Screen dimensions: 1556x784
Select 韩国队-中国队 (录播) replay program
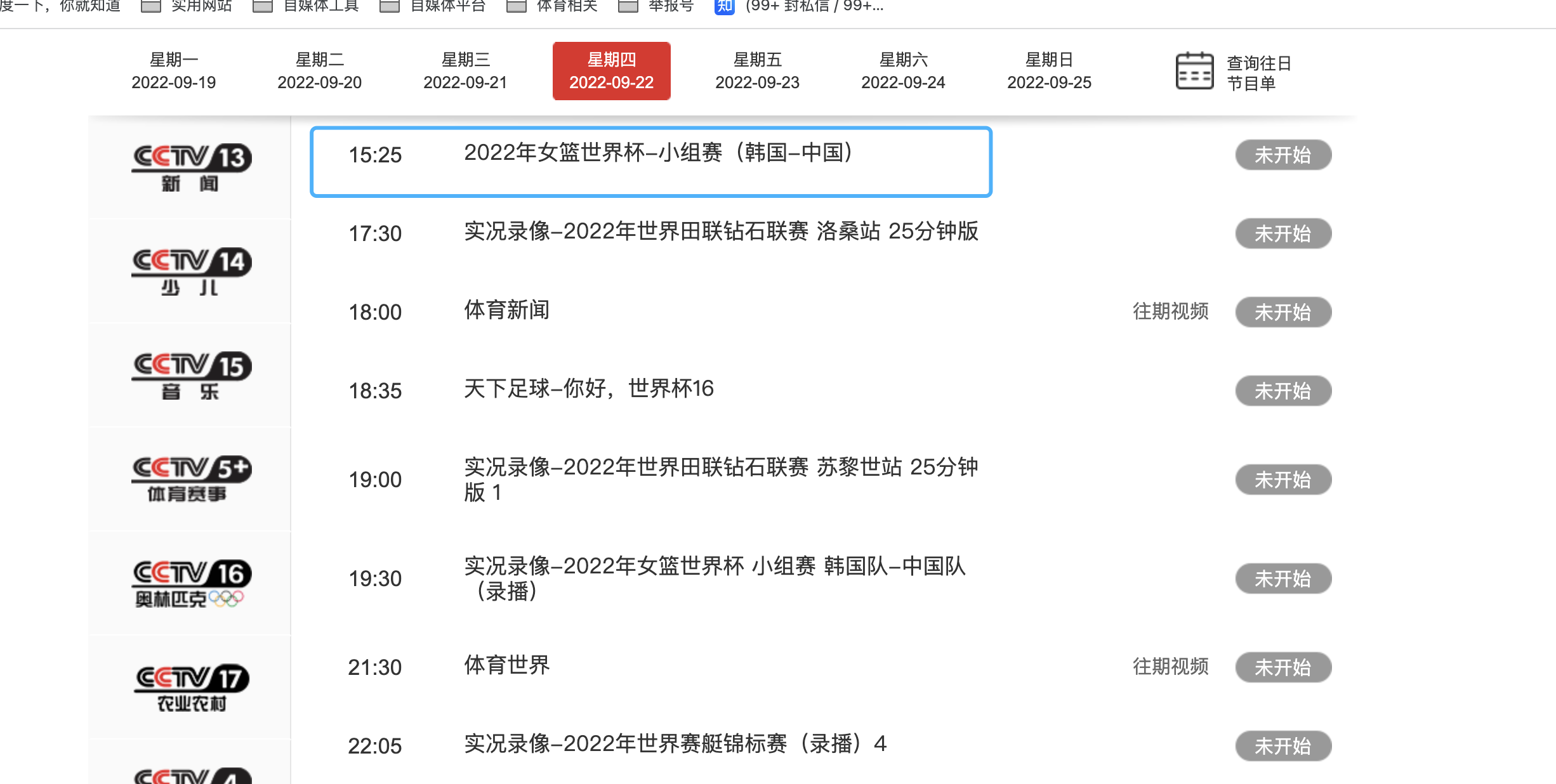pyautogui.click(x=715, y=578)
